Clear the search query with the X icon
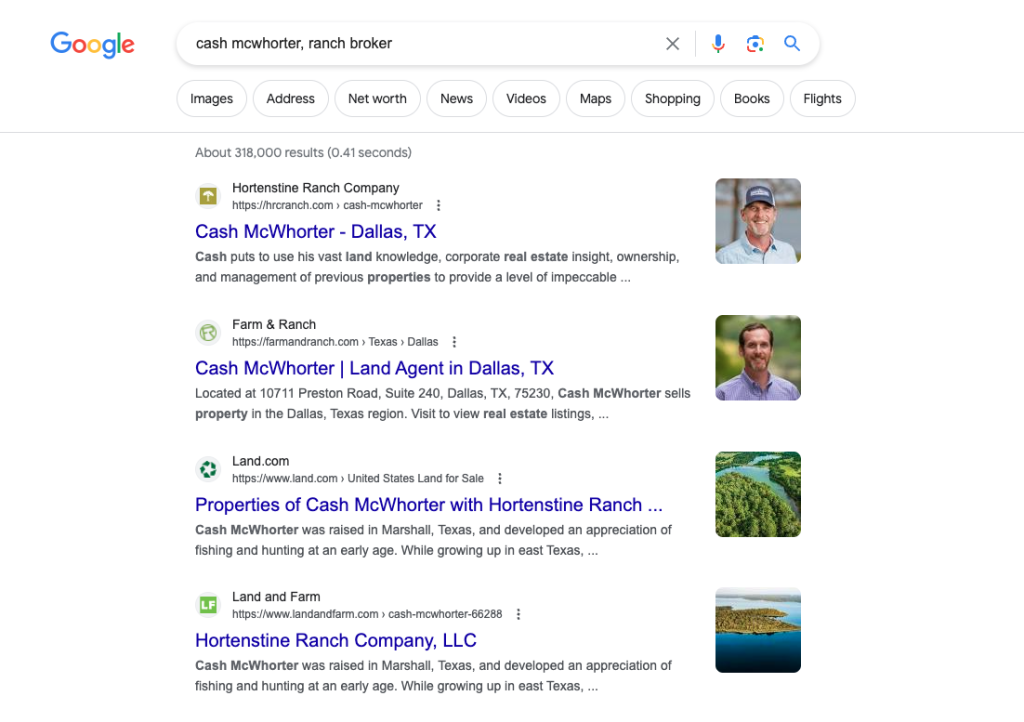This screenshot has height=722, width=1024. (x=672, y=43)
